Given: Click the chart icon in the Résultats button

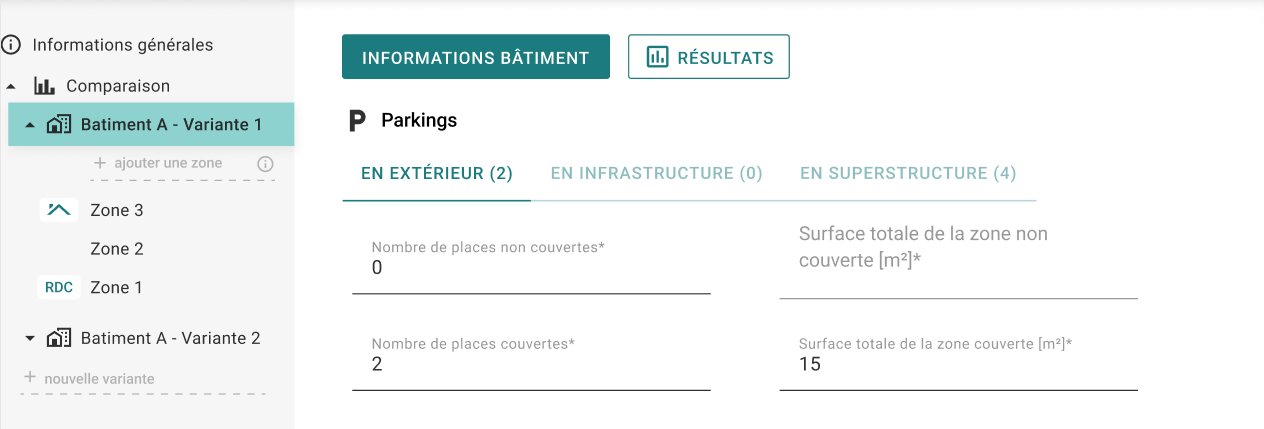Looking at the screenshot, I should pos(657,57).
